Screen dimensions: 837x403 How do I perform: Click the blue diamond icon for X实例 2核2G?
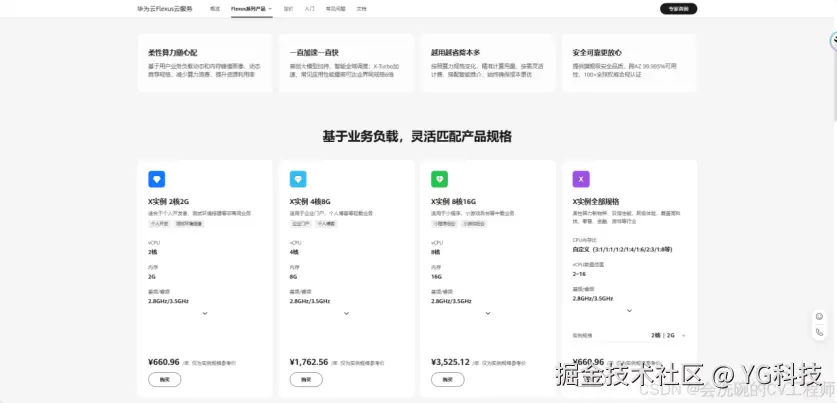(156, 179)
